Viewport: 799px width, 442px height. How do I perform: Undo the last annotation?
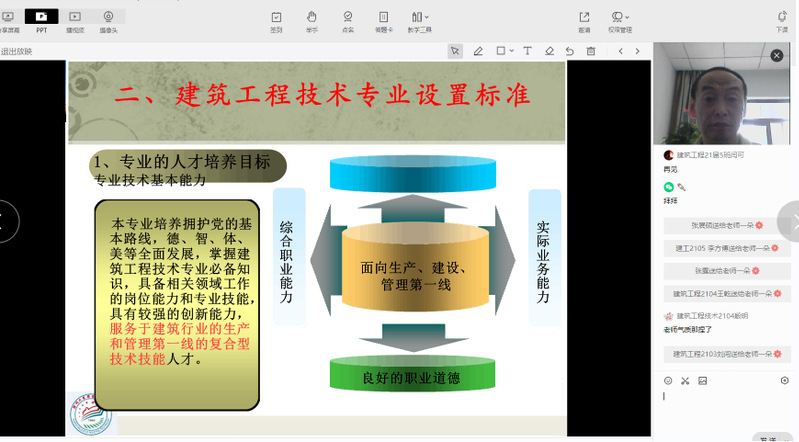point(570,51)
